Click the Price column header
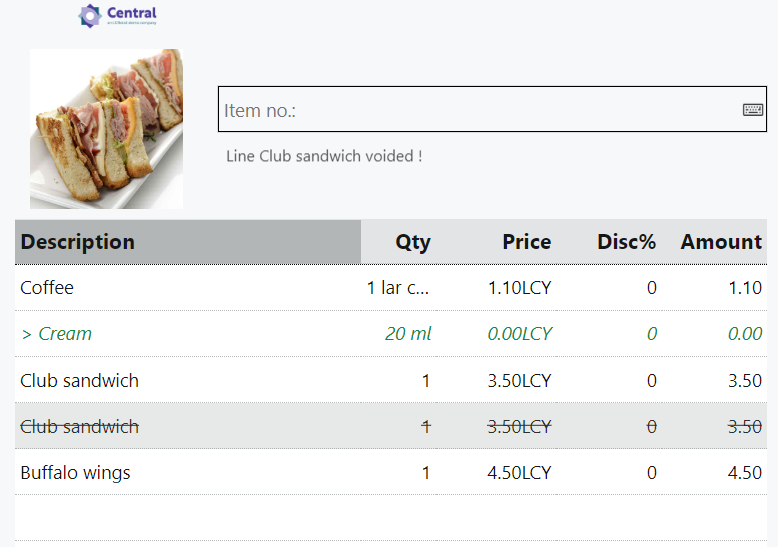 coord(526,242)
